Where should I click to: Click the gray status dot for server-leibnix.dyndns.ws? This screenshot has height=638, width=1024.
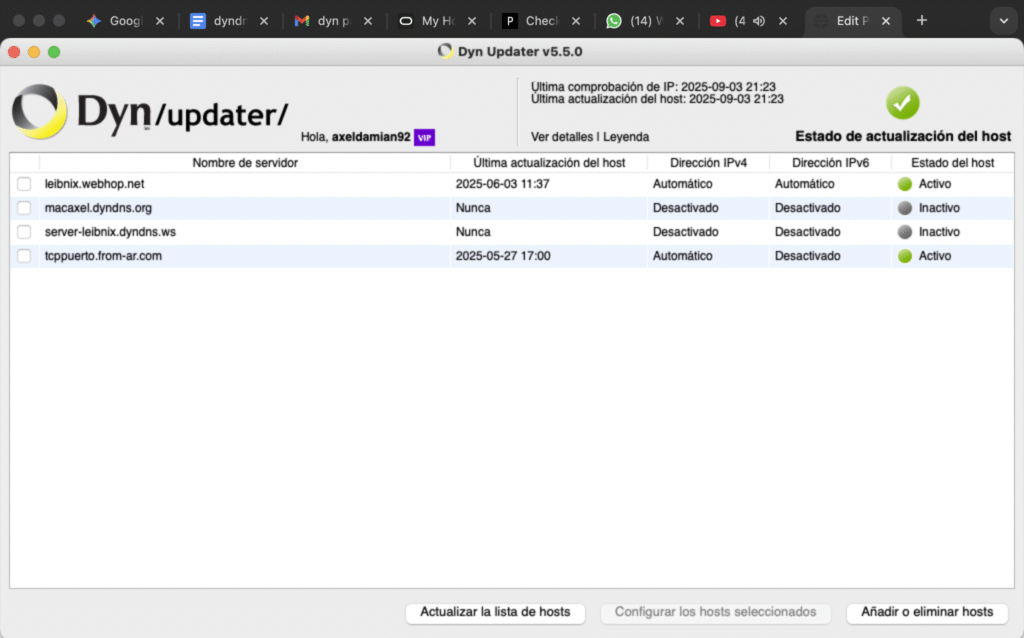tap(904, 232)
